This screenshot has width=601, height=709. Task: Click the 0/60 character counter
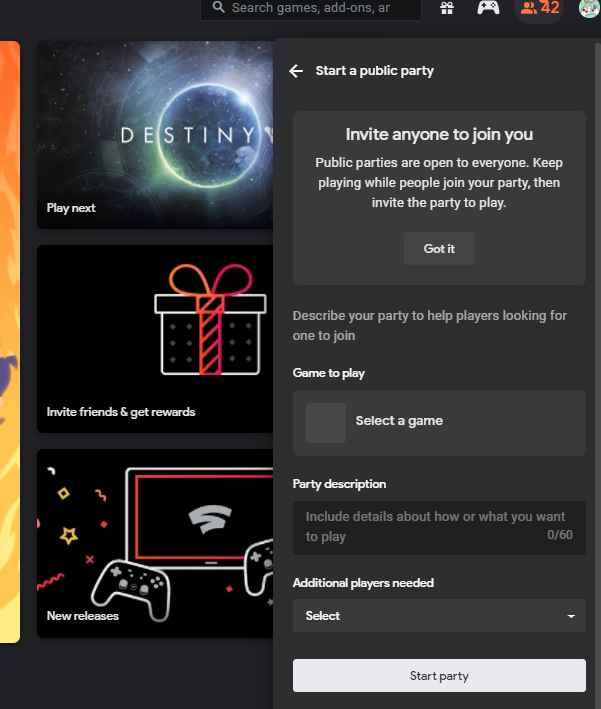[x=560, y=535]
